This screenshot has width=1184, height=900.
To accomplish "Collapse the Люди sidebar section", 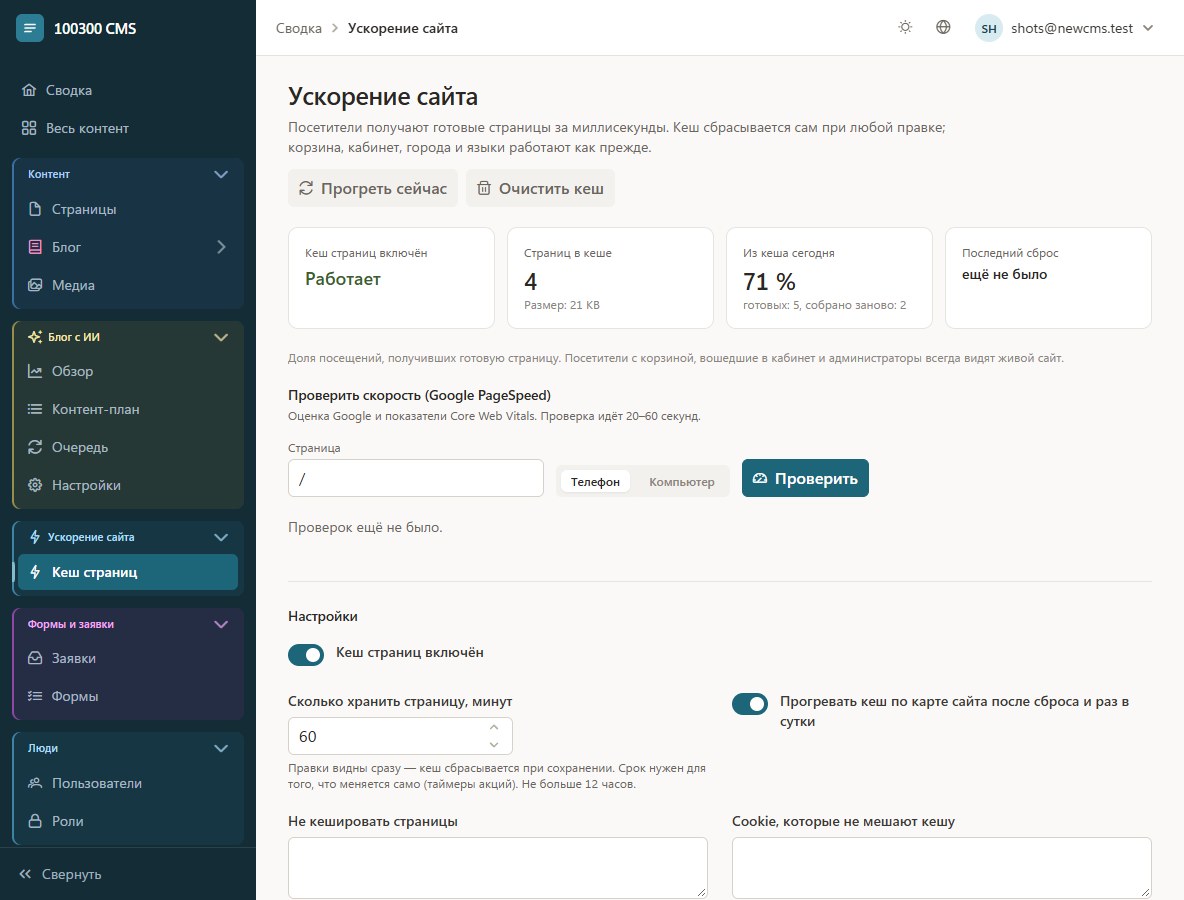I will [220, 748].
